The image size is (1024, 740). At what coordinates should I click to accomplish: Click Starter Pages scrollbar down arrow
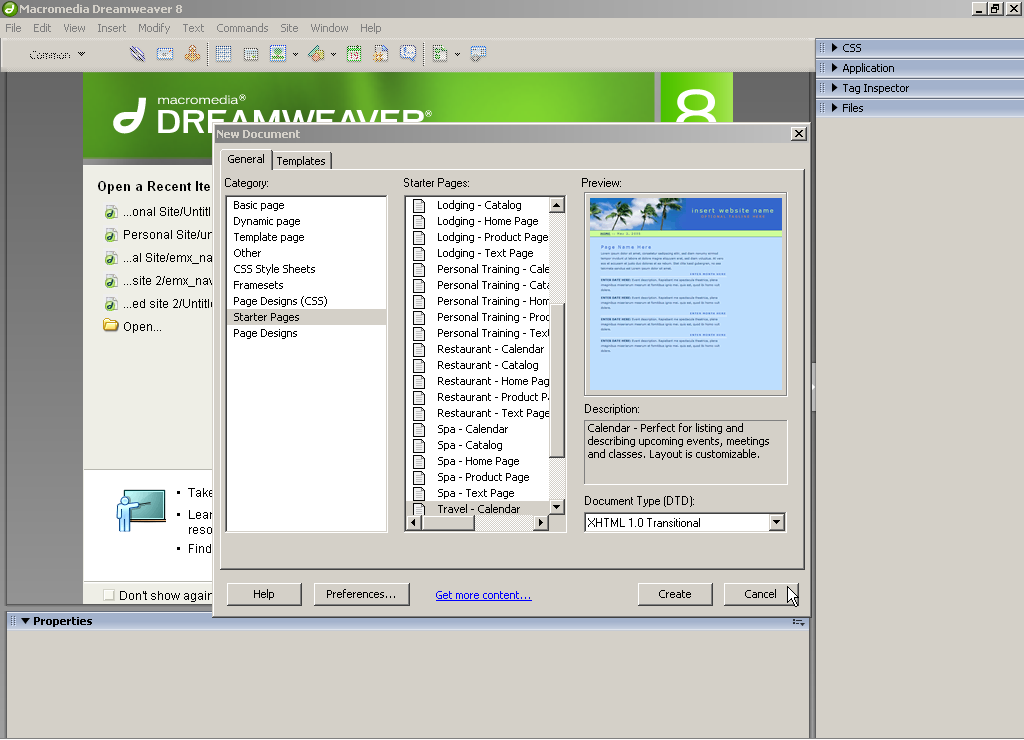[x=557, y=508]
